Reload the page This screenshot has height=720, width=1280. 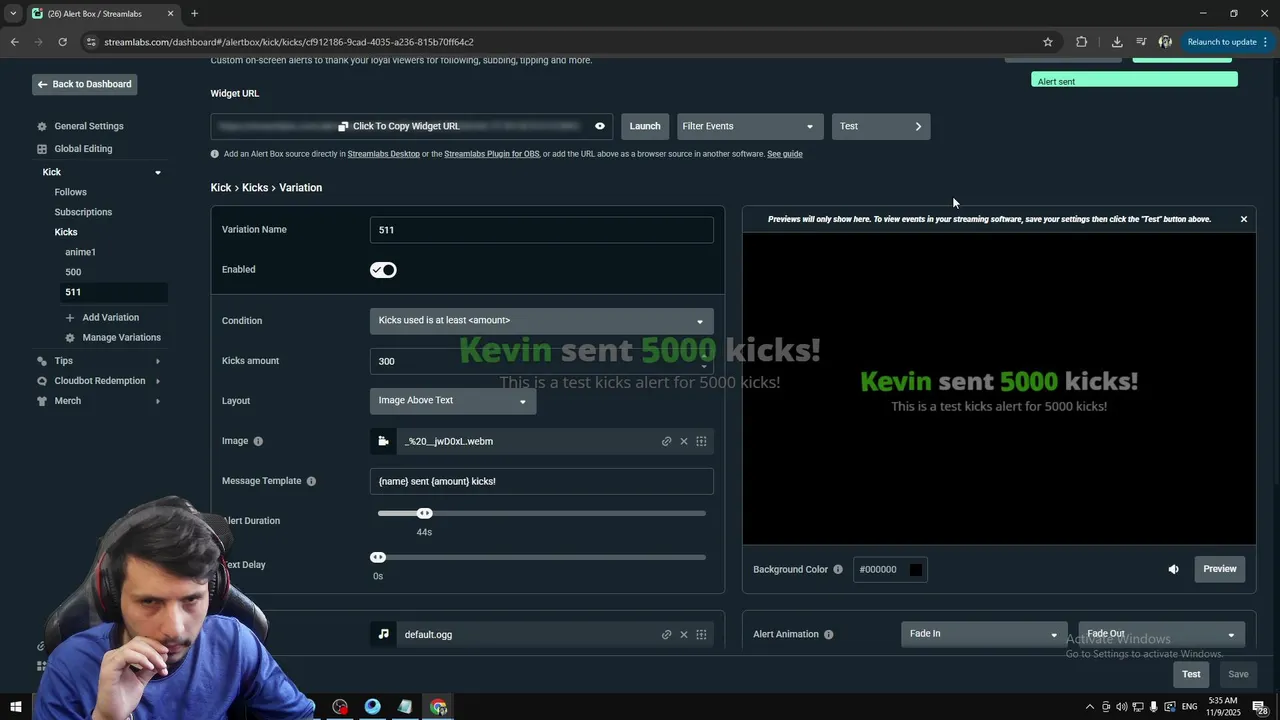tap(62, 42)
